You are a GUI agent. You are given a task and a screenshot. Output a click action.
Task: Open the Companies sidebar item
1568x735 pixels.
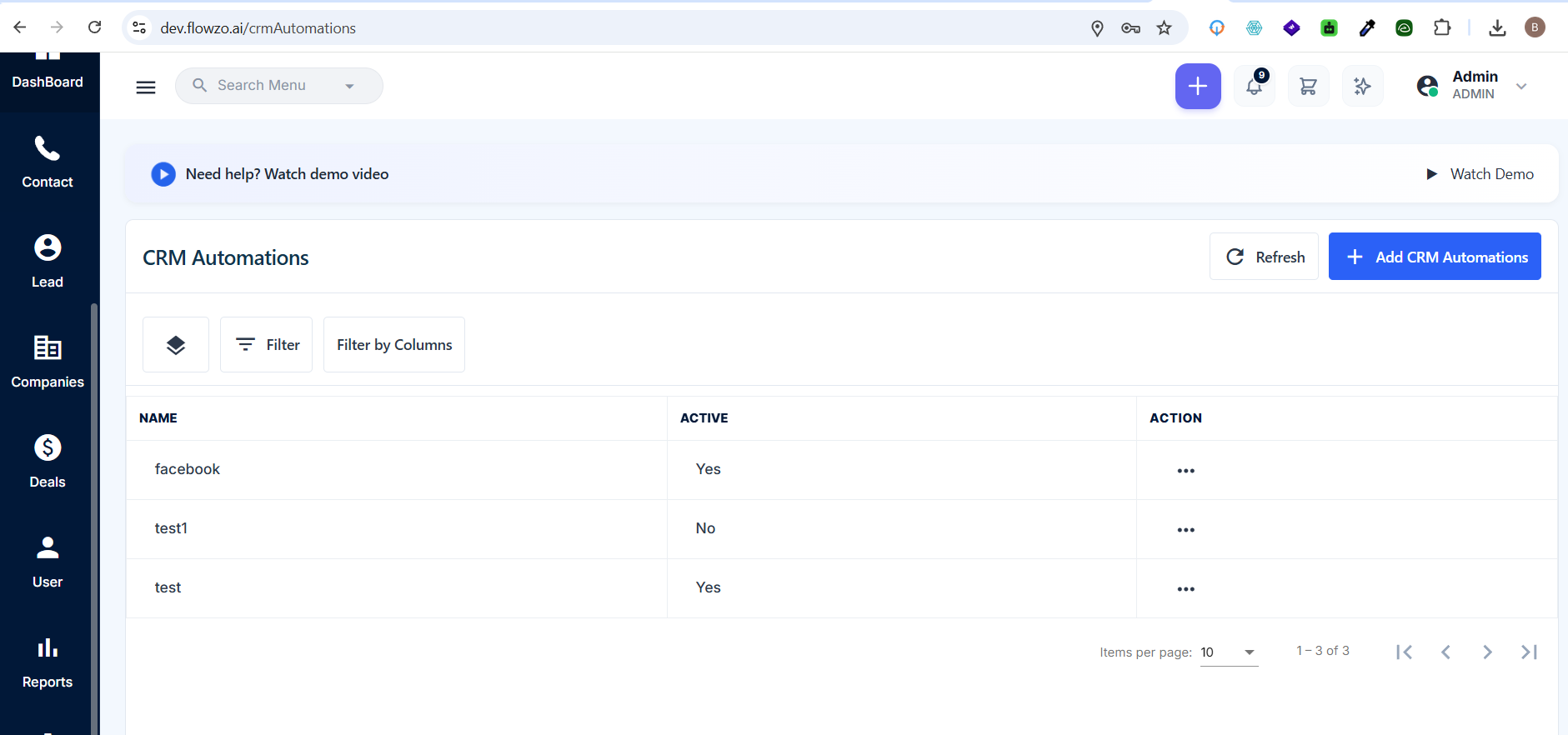pyautogui.click(x=48, y=362)
